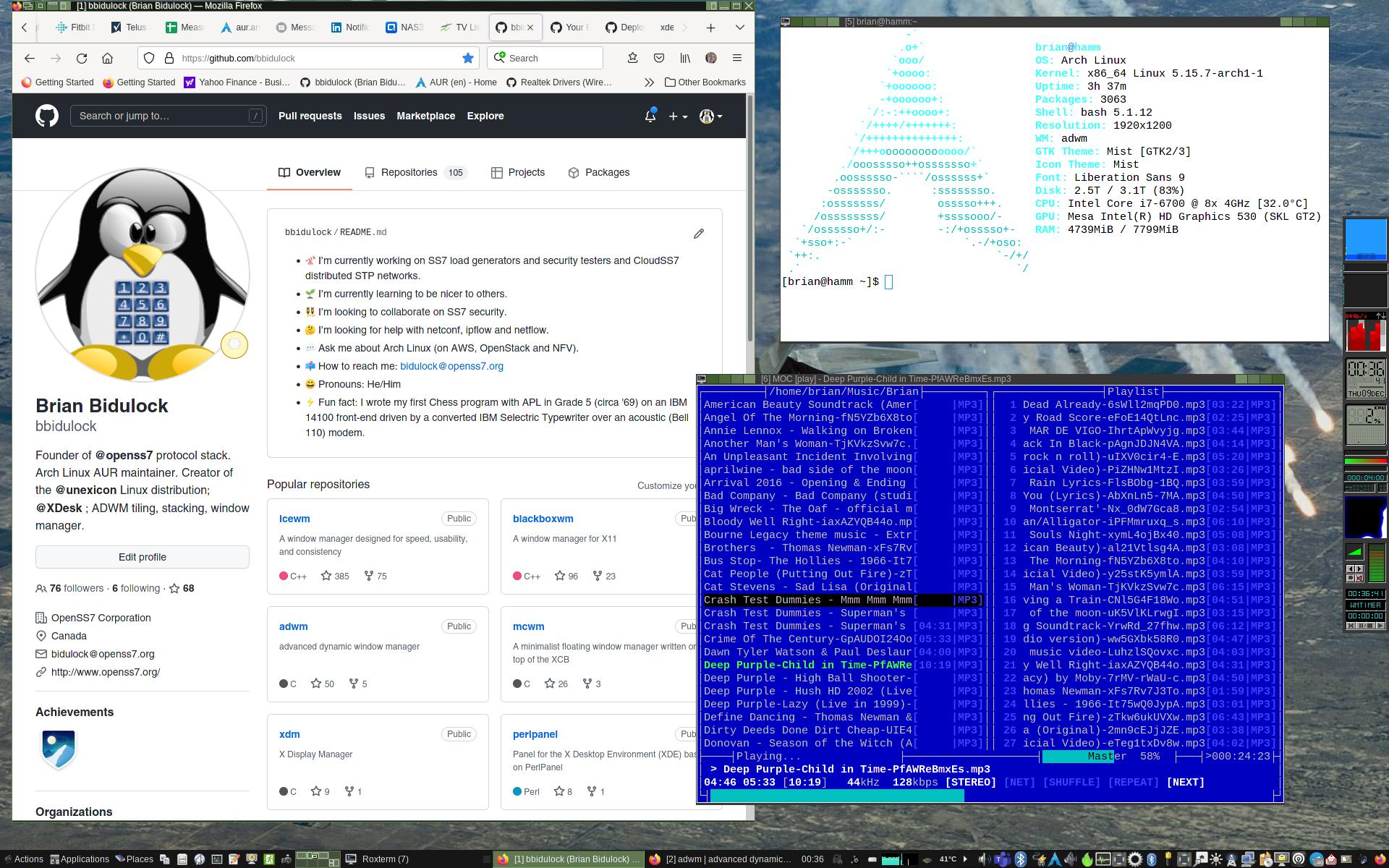This screenshot has height=868, width=1389.
Task: Reload the page in Firefox
Action: (82, 58)
